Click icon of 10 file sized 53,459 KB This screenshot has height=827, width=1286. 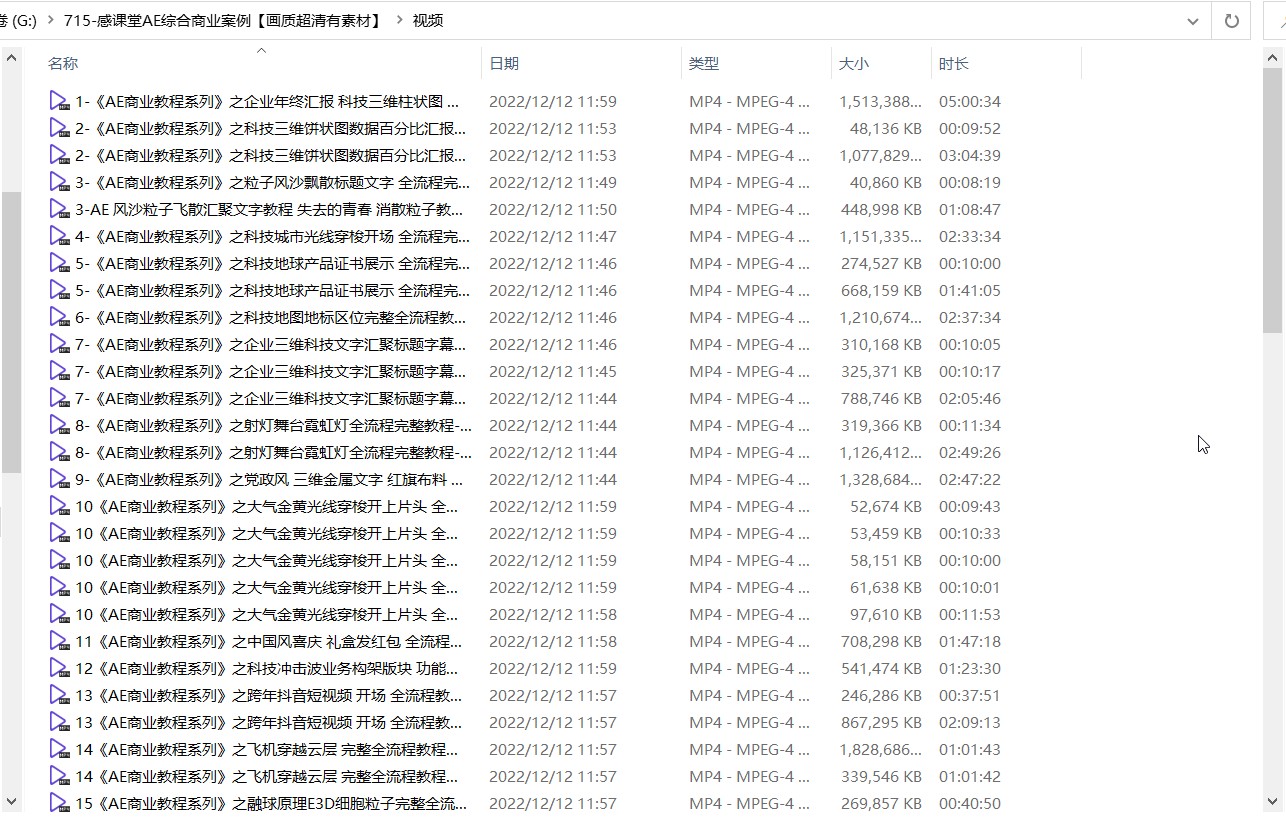(59, 533)
